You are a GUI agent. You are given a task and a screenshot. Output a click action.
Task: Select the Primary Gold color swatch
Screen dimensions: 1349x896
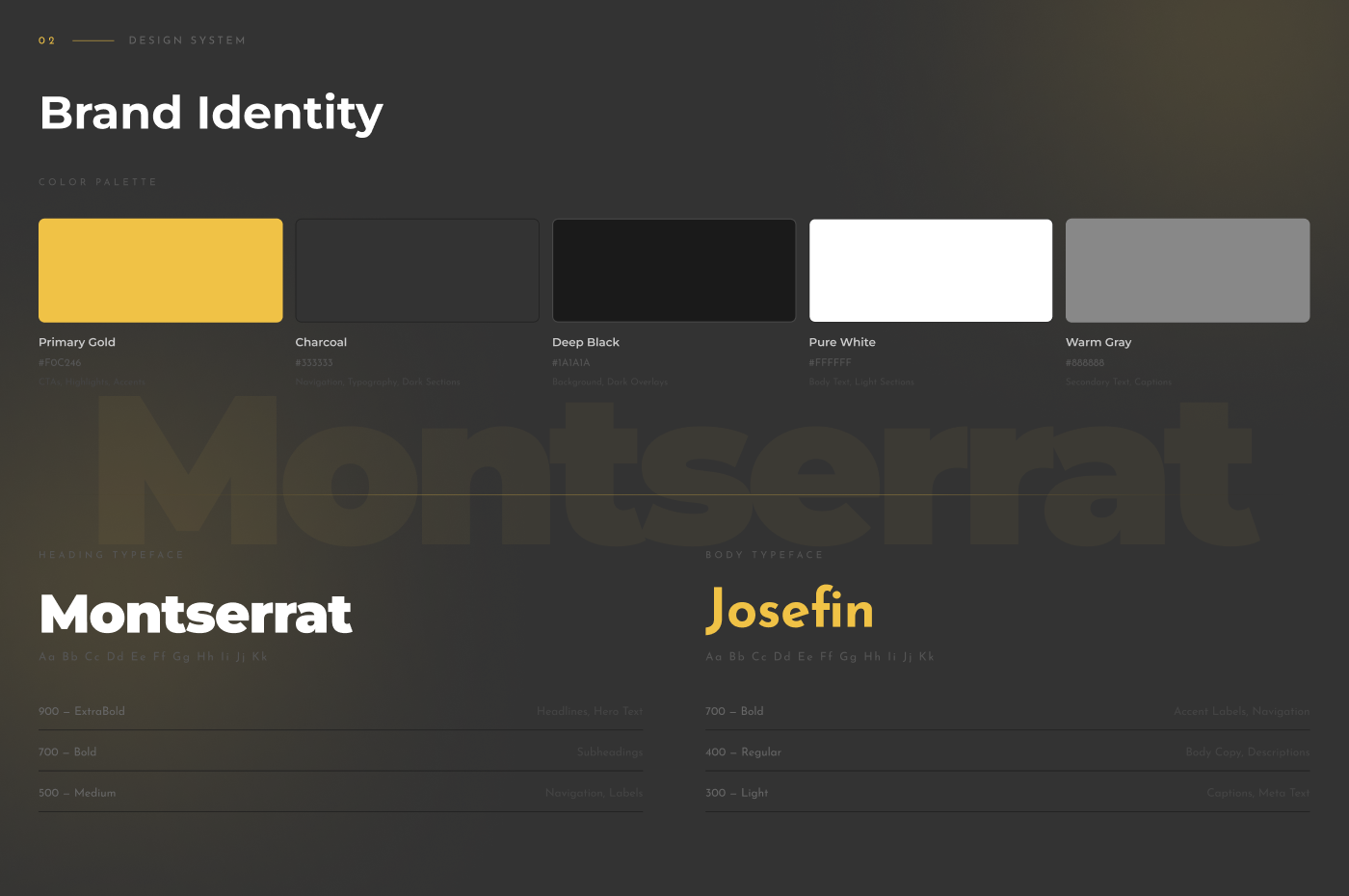(x=161, y=271)
